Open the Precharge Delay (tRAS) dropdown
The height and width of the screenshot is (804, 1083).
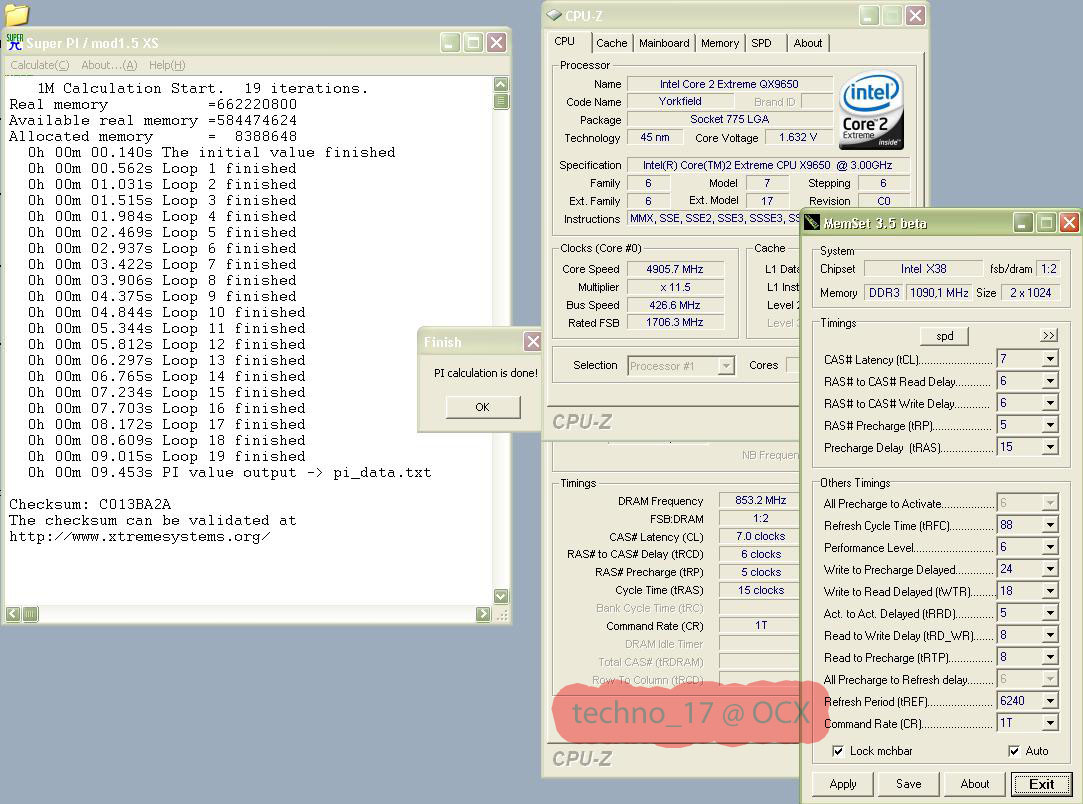coord(1050,448)
